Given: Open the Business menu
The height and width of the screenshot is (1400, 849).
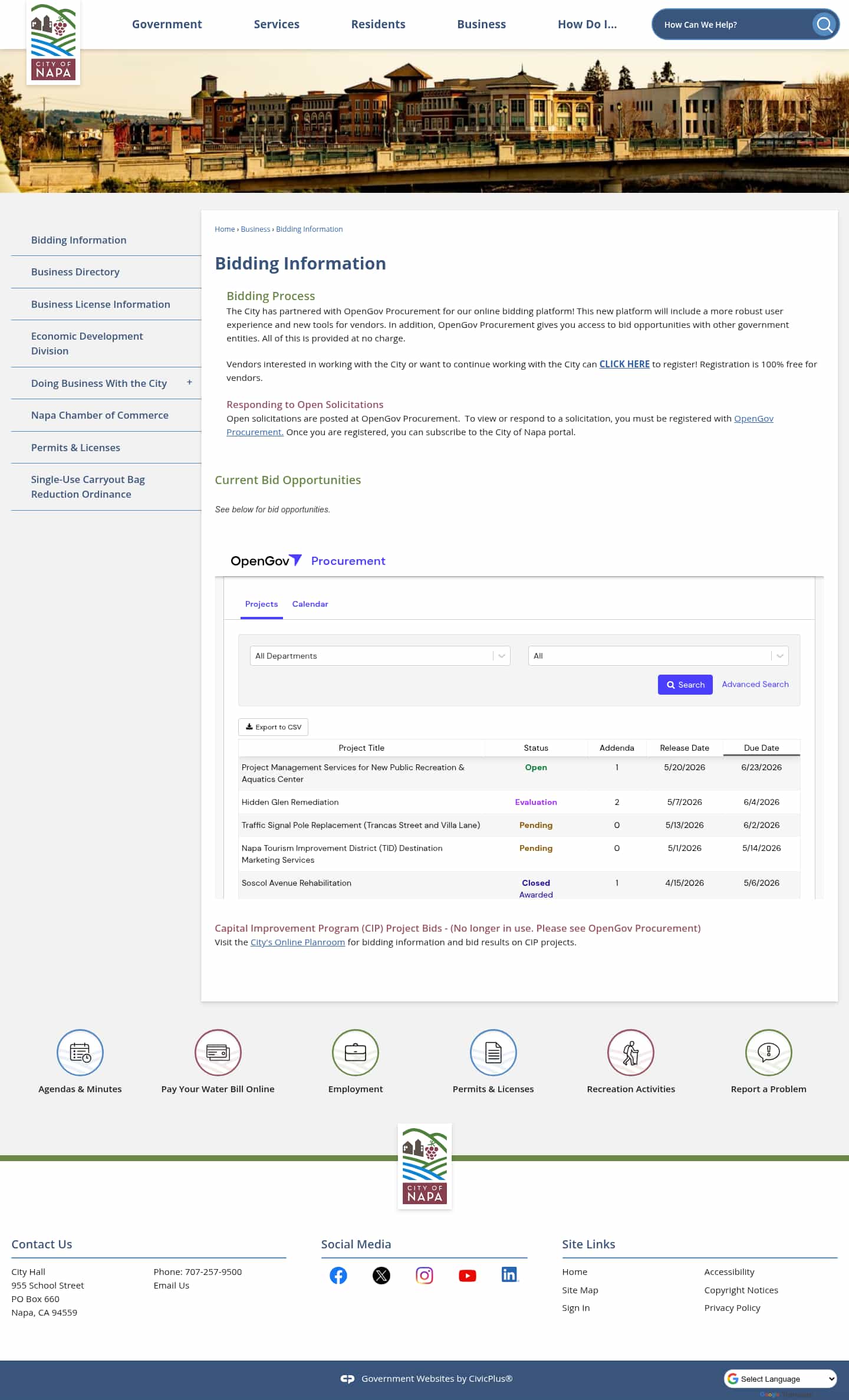Looking at the screenshot, I should click(x=482, y=24).
